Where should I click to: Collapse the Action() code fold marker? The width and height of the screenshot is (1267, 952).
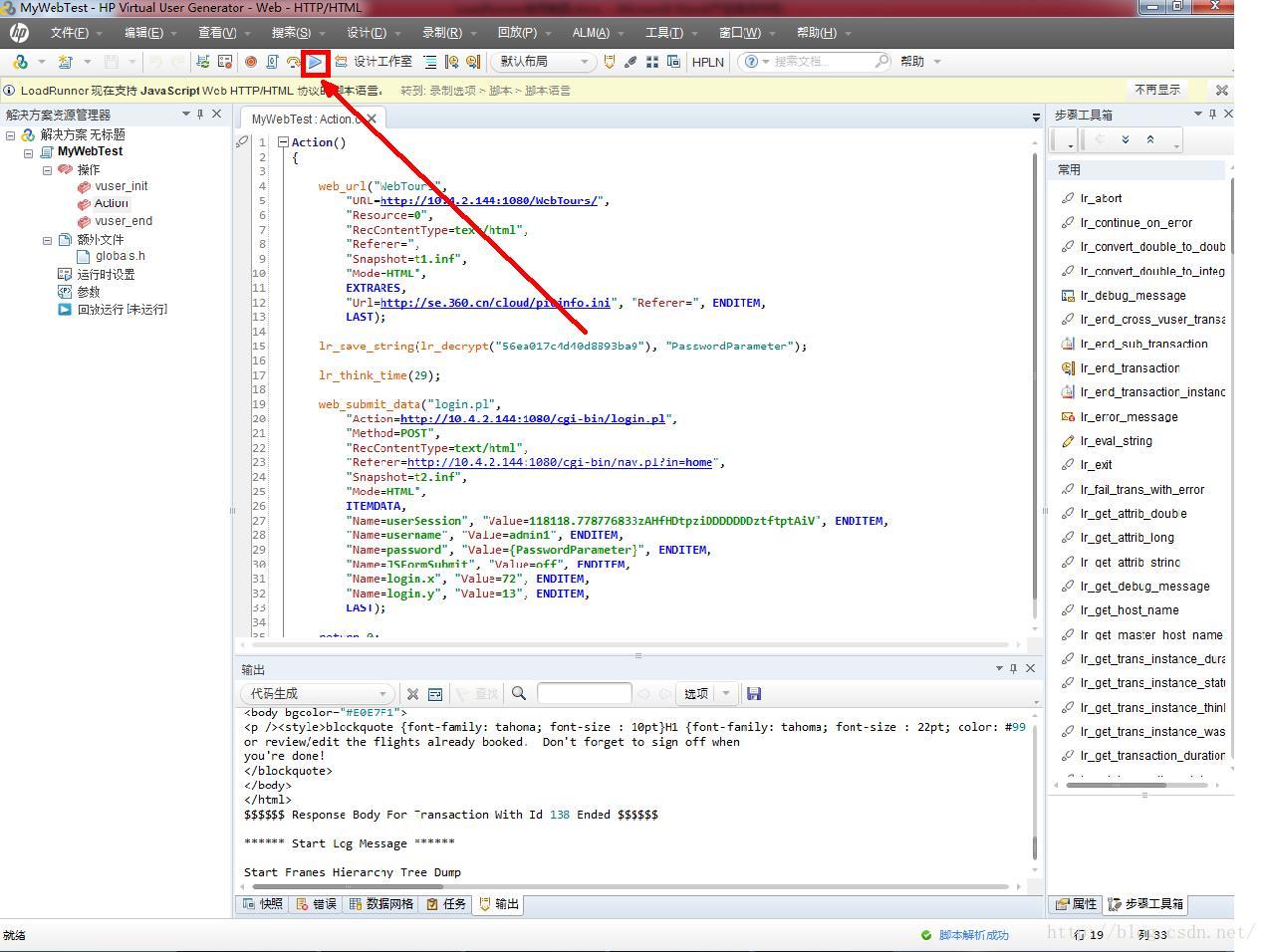pyautogui.click(x=283, y=142)
